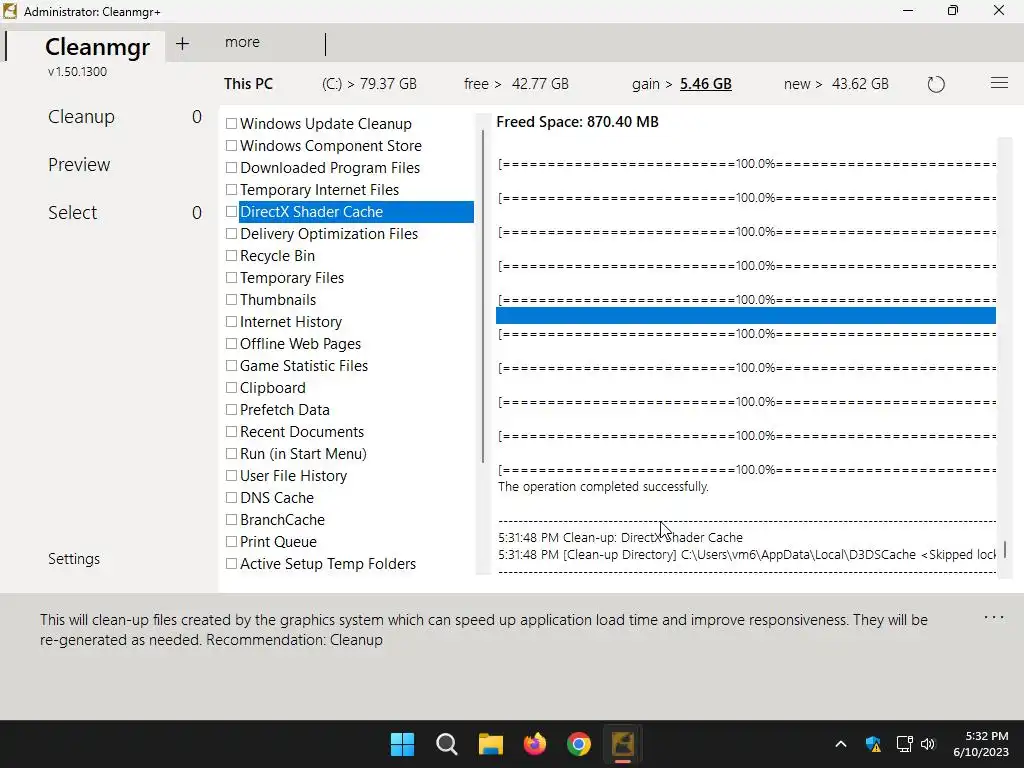Check the Windows Update Cleanup box

tap(231, 123)
